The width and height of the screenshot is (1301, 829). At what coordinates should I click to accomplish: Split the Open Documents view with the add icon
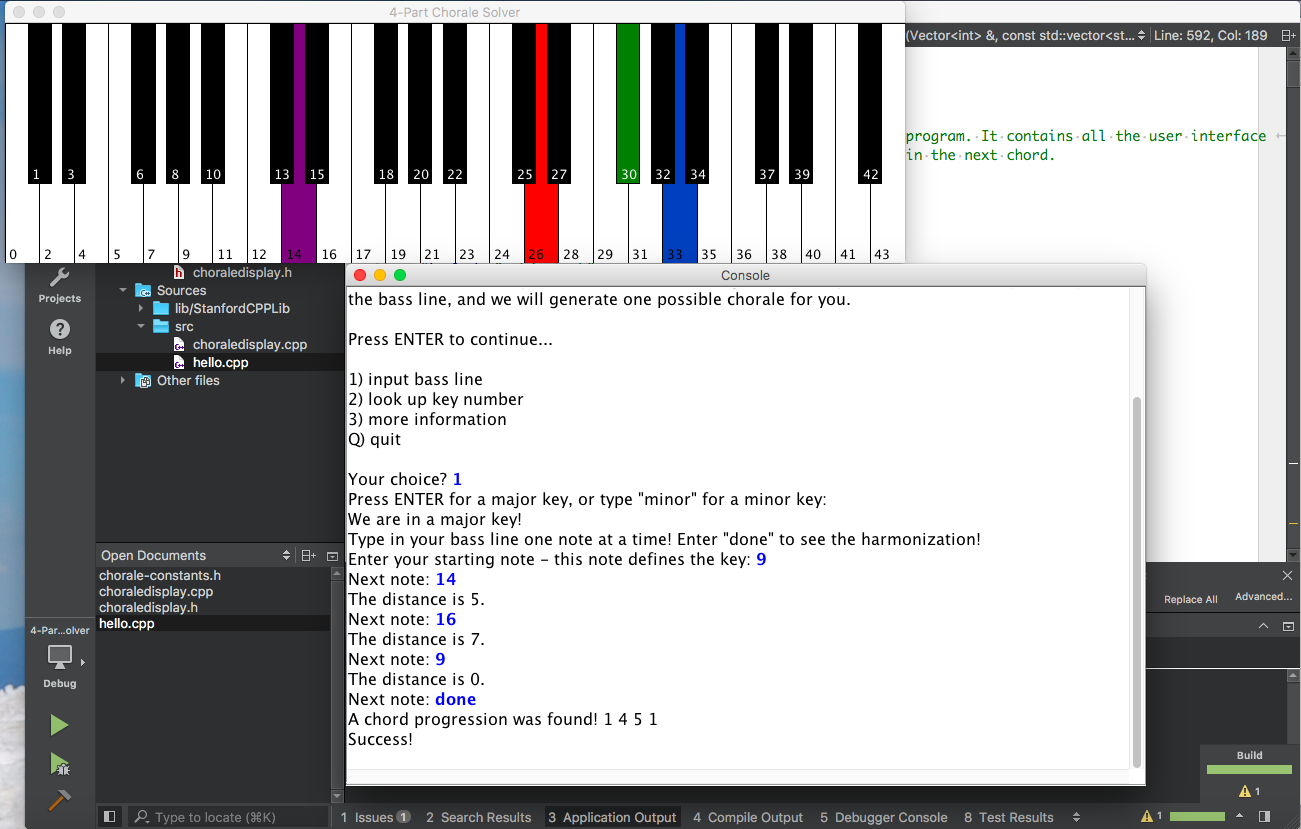(x=309, y=554)
